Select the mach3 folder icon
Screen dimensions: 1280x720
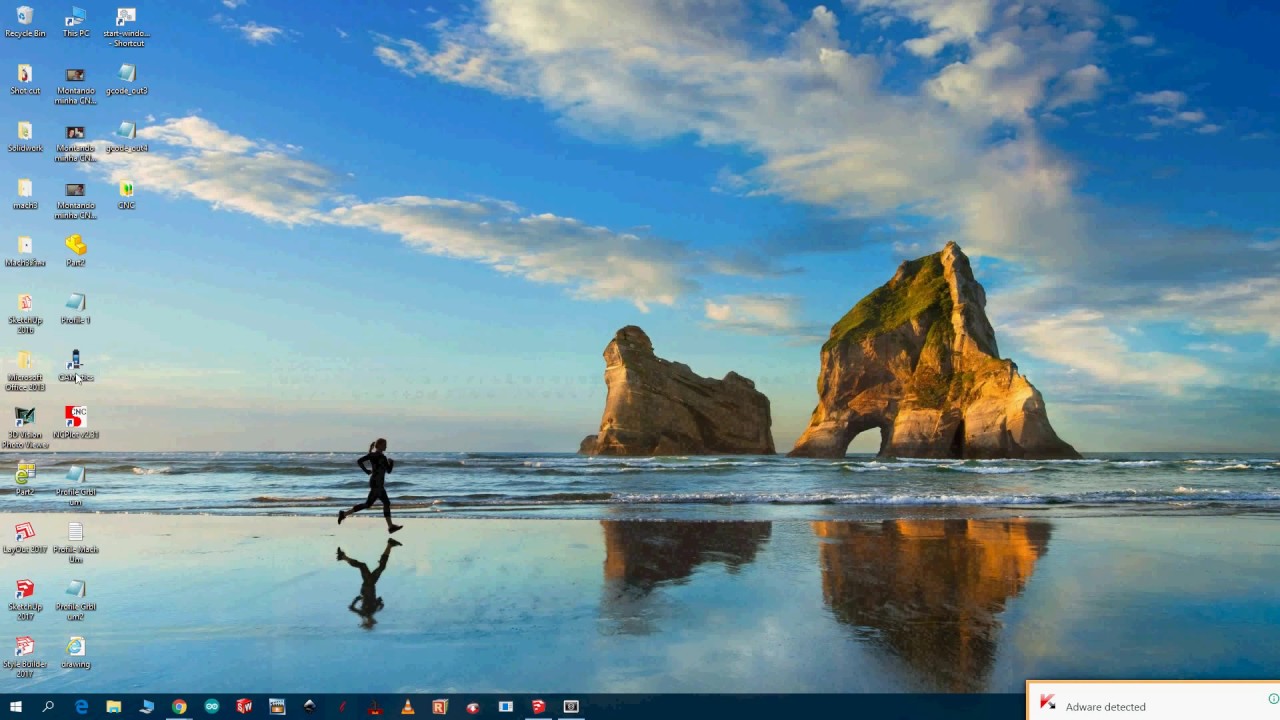tap(25, 194)
